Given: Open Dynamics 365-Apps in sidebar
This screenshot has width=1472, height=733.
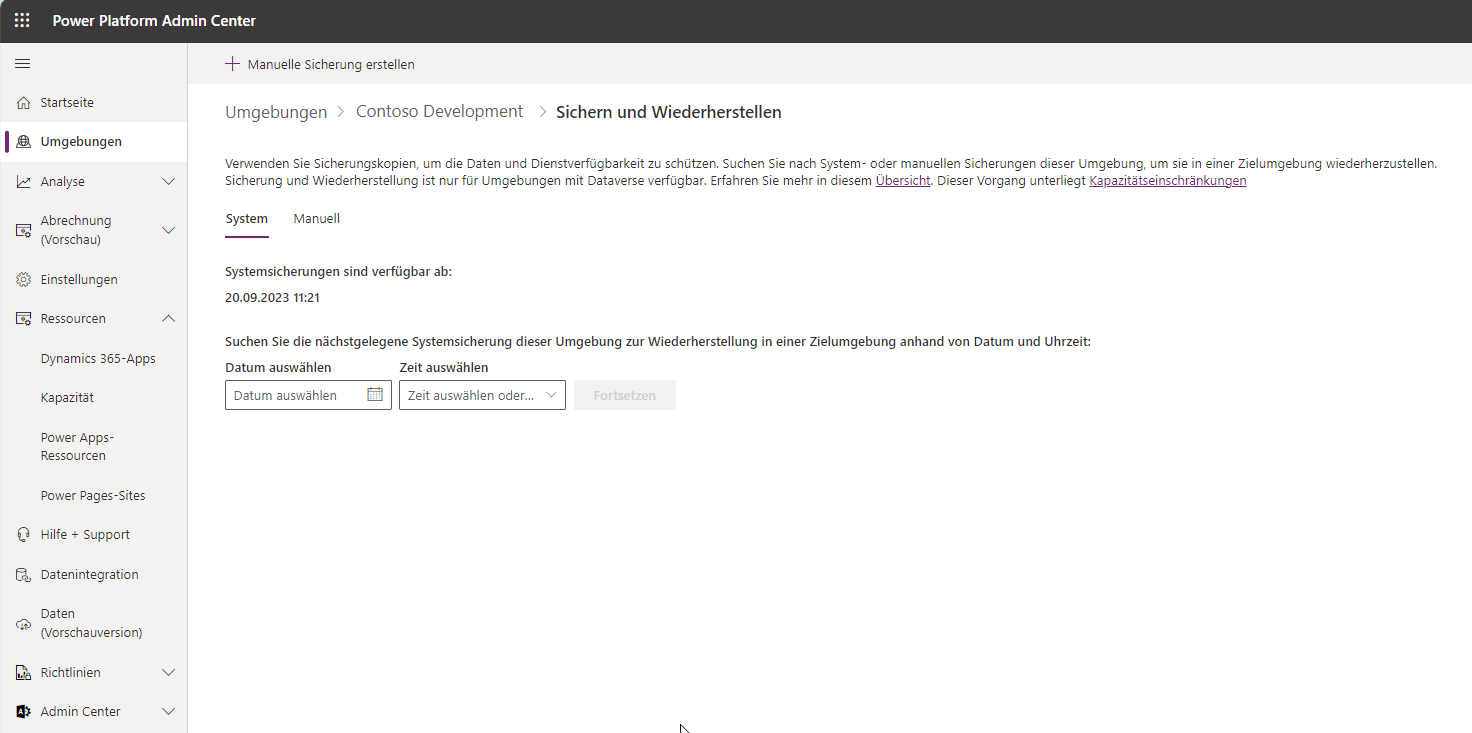Looking at the screenshot, I should (x=98, y=359).
